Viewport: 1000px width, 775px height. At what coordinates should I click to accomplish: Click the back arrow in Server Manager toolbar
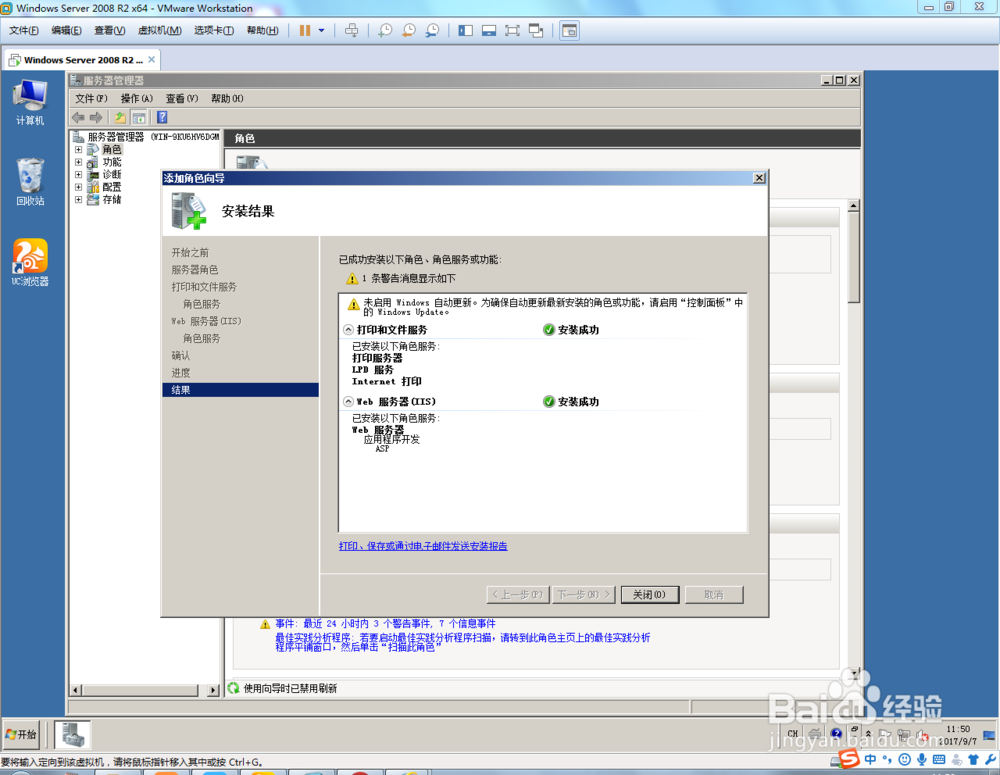click(78, 117)
